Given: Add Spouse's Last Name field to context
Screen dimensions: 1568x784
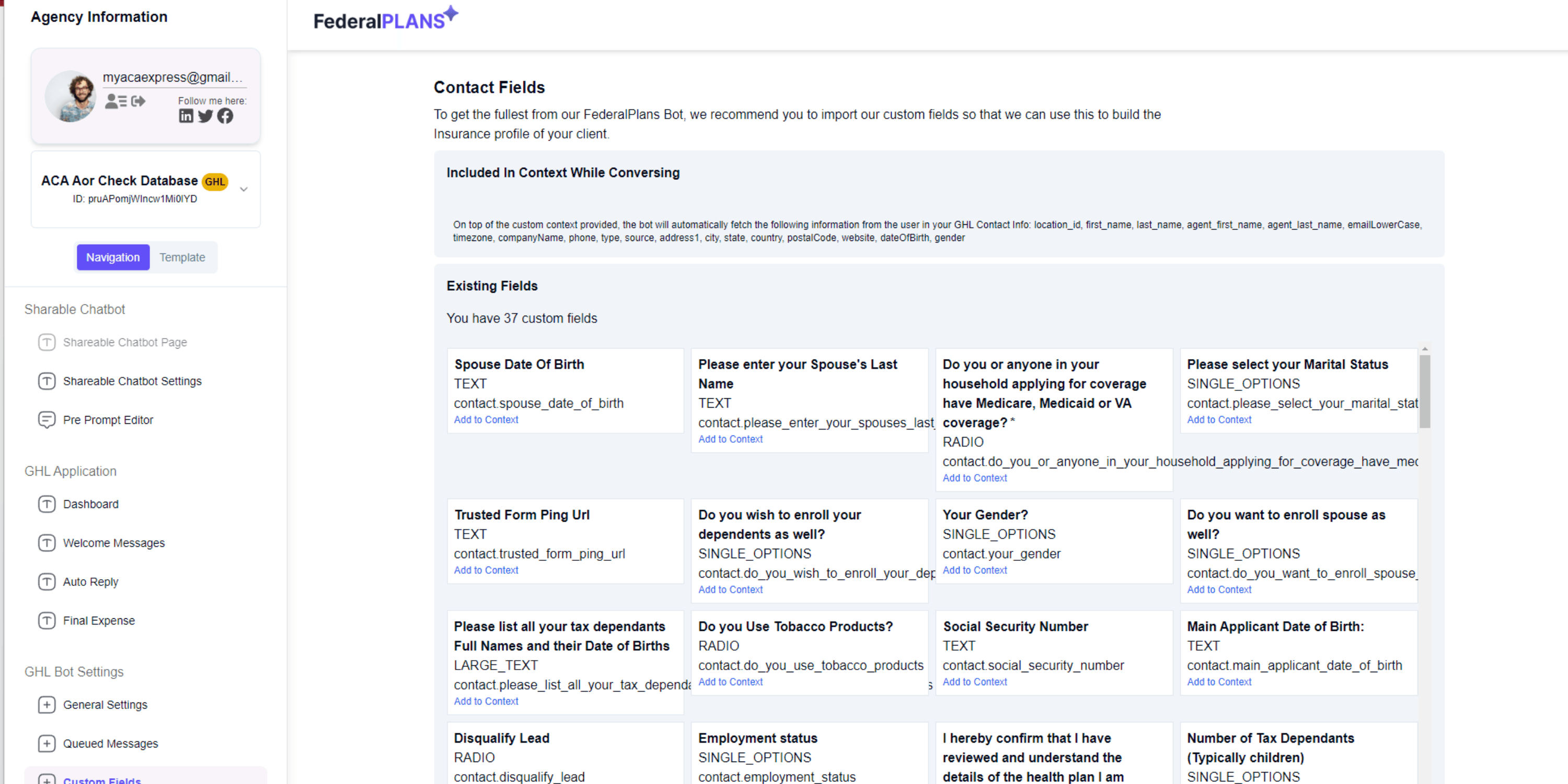Looking at the screenshot, I should pyautogui.click(x=730, y=440).
